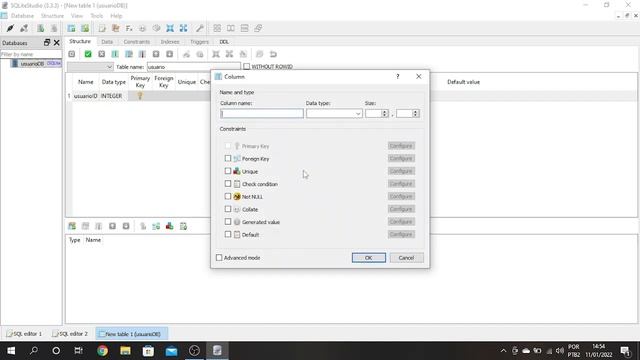Tick the Not NULL checkbox
The width and height of the screenshot is (640, 360).
[x=228, y=196]
